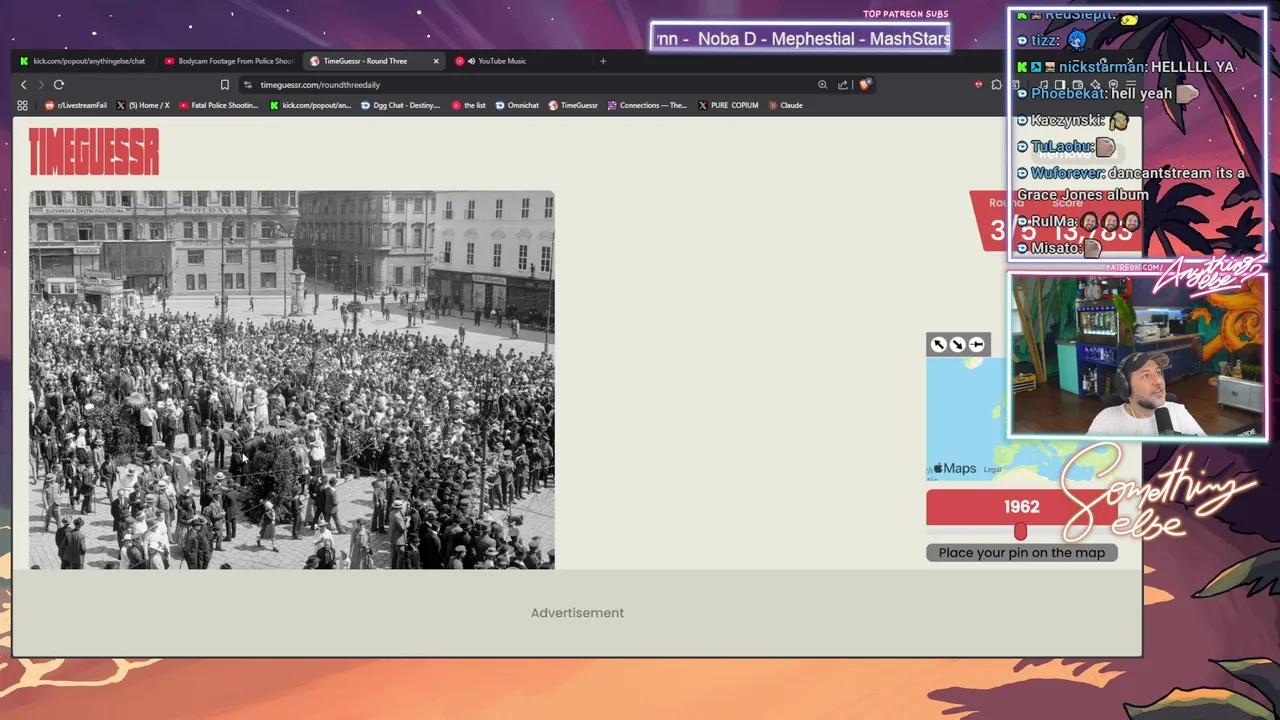The image size is (1280, 720).
Task: Click the shrink map arrow icon
Action: click(957, 344)
